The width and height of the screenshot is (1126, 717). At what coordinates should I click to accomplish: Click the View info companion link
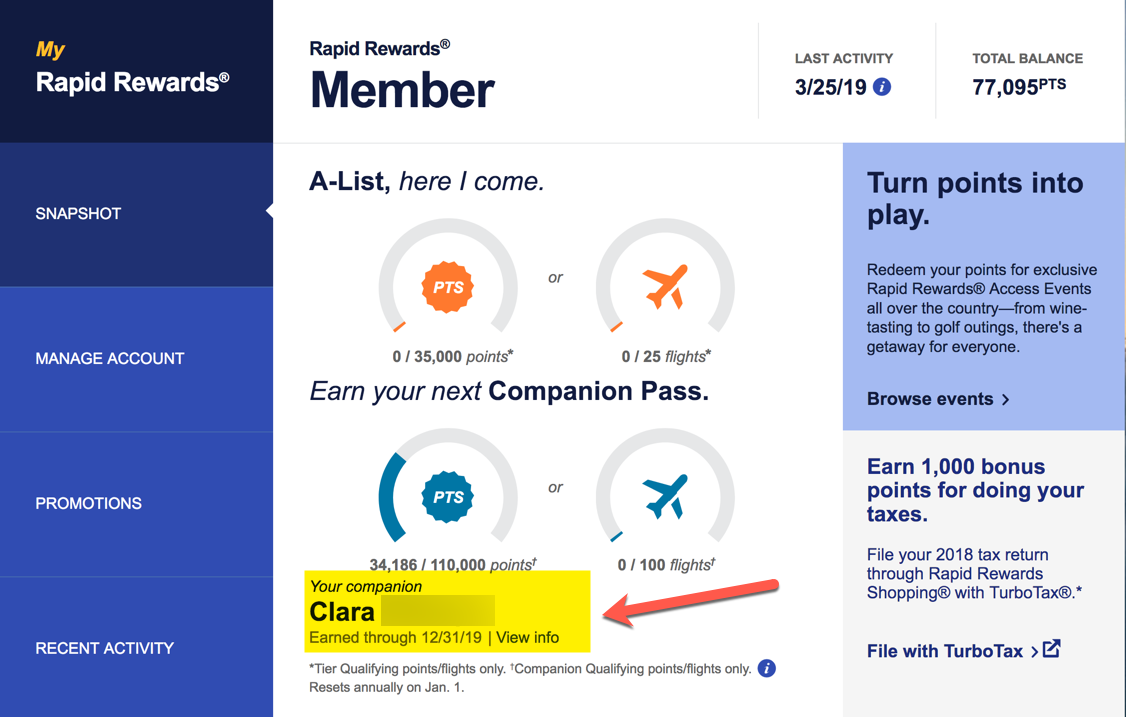click(527, 637)
